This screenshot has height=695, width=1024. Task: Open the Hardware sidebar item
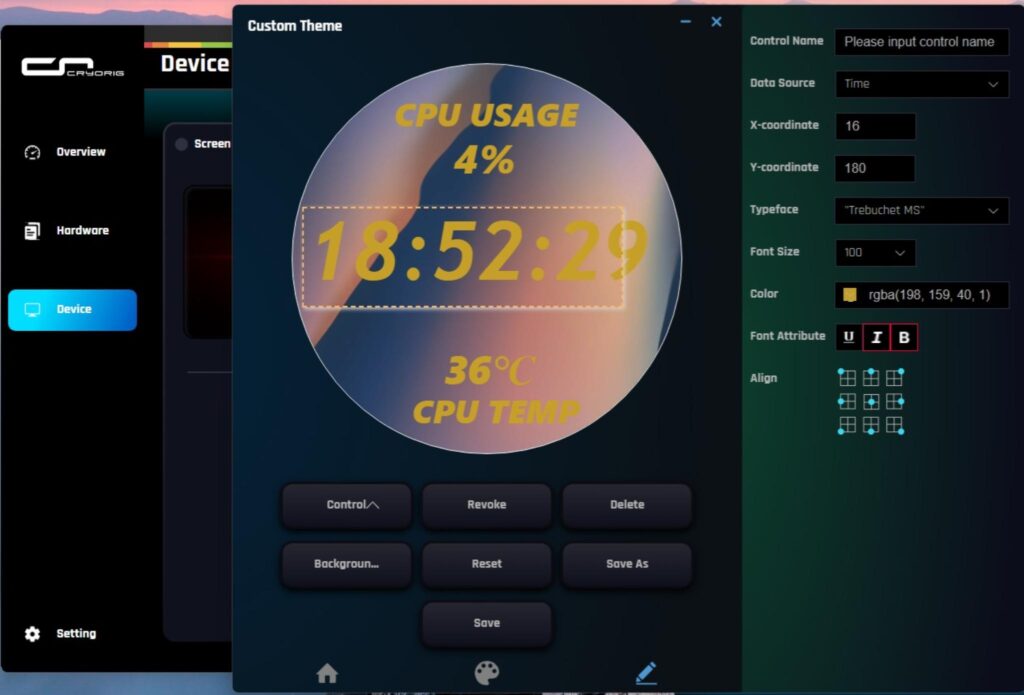tap(72, 231)
